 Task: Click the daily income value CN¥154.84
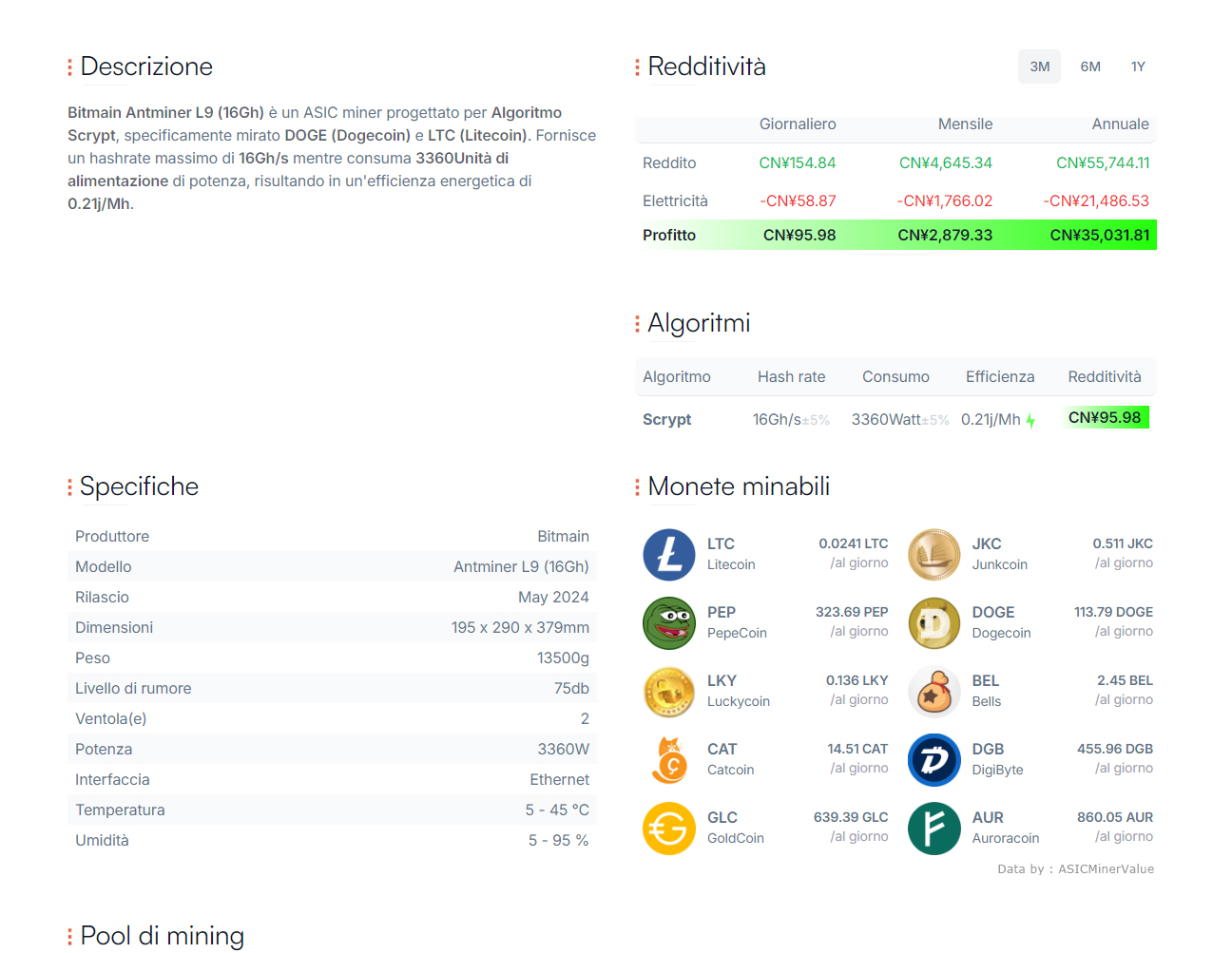point(798,162)
